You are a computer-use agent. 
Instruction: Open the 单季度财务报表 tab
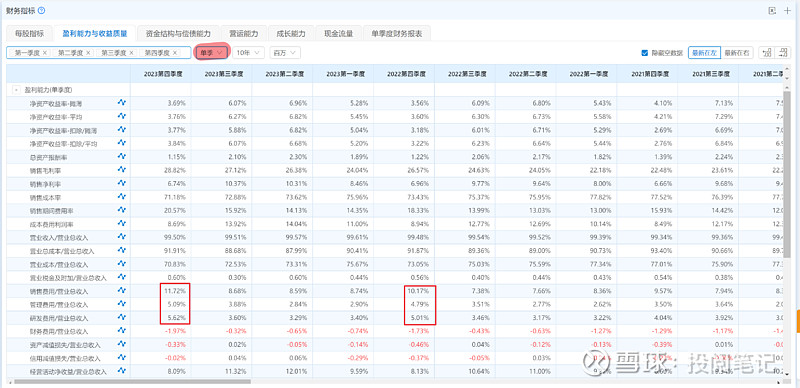(397, 34)
